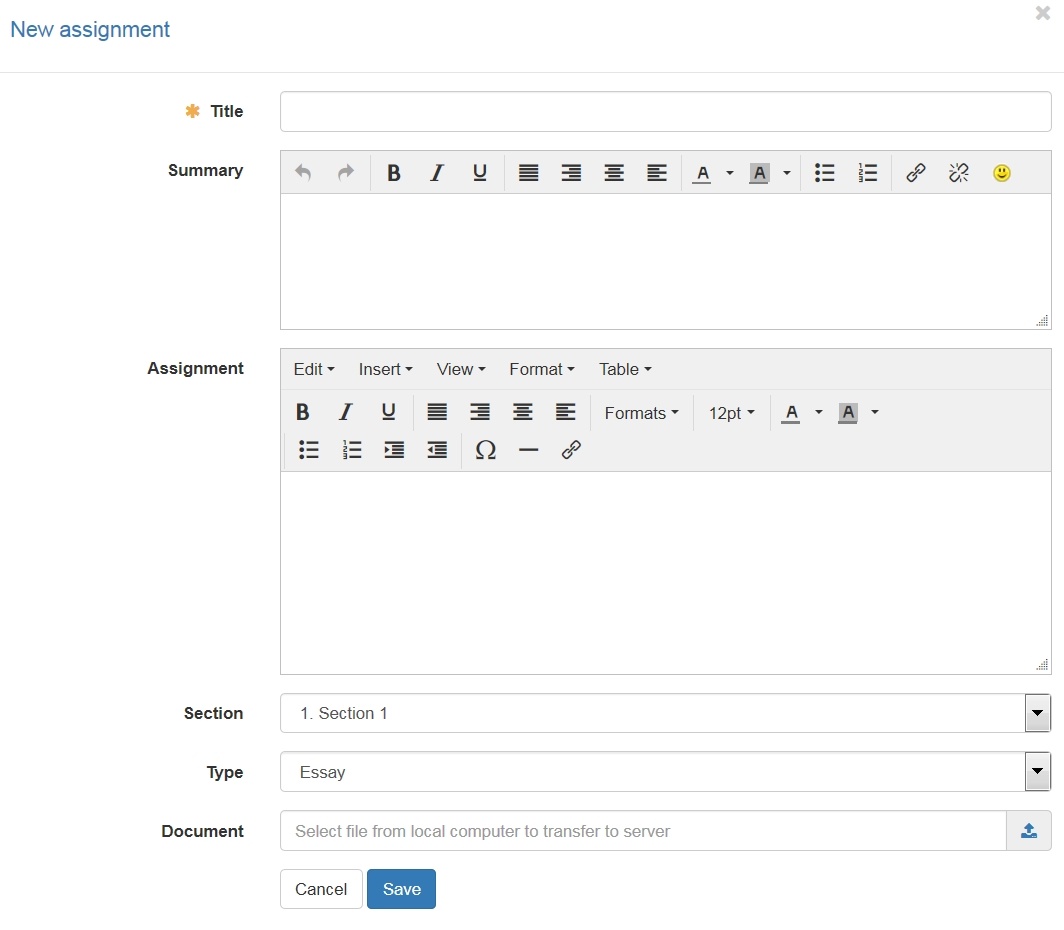Image resolution: width=1064 pixels, height=930 pixels.
Task: Click the upload icon beside the Document field
Action: pos(1029,831)
